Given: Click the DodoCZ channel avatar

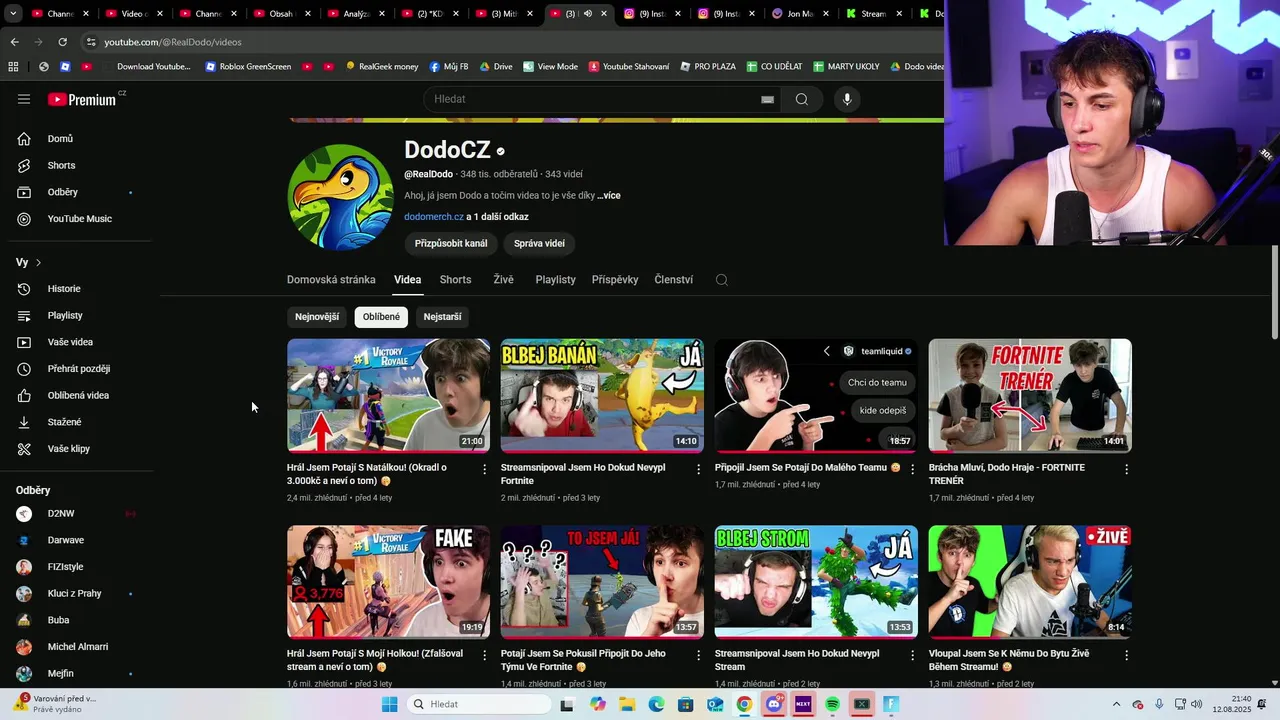Looking at the screenshot, I should pos(340,197).
